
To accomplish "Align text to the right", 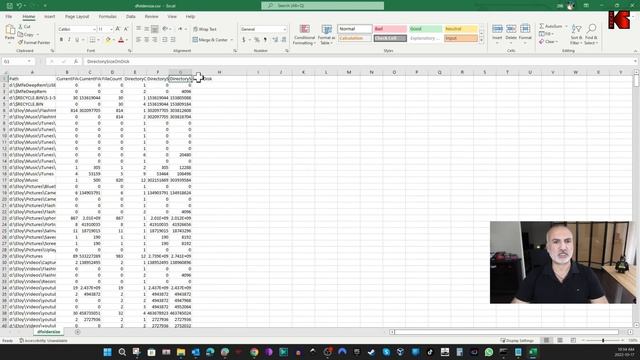I will point(155,40).
